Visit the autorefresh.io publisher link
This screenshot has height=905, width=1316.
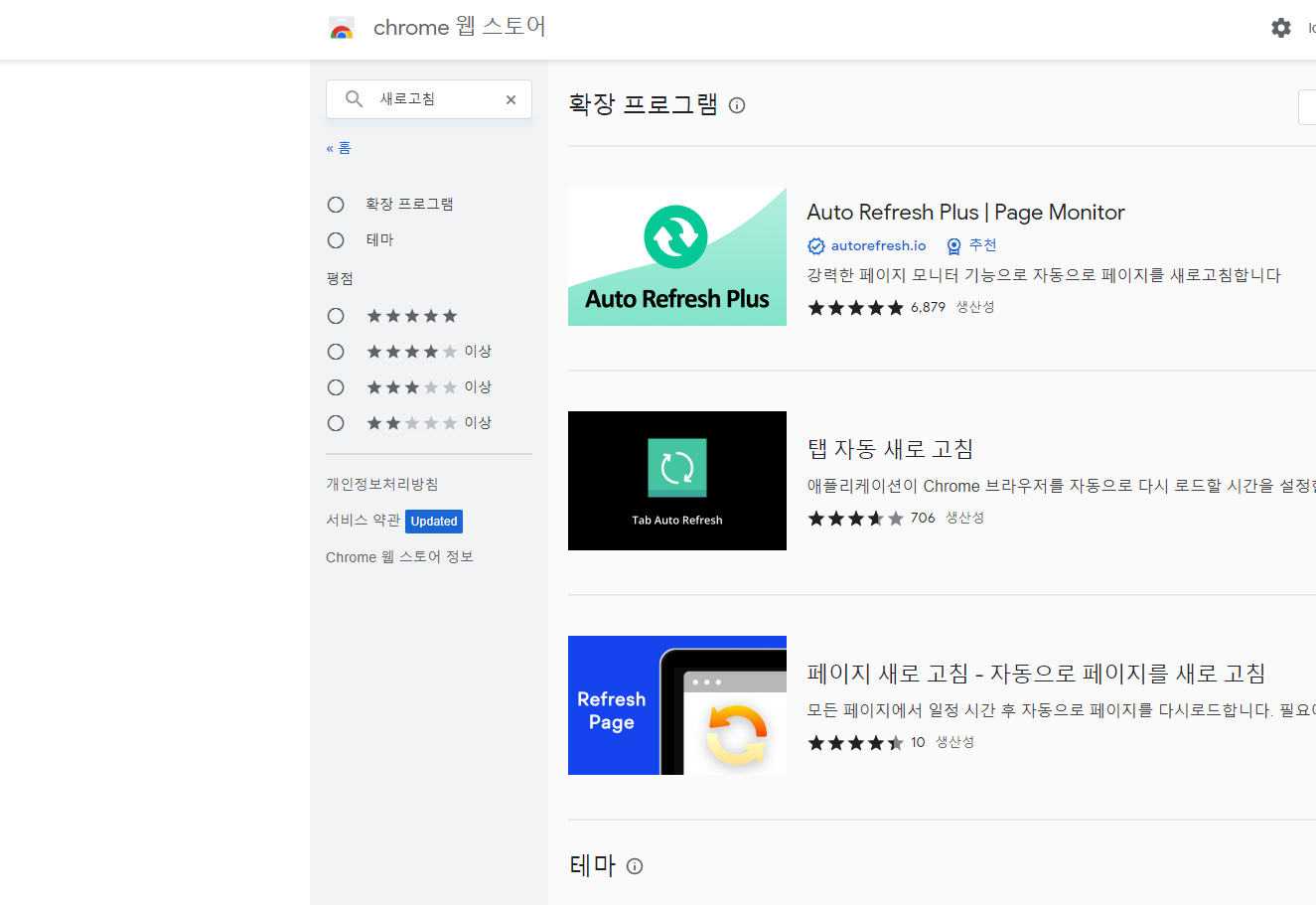(x=878, y=246)
